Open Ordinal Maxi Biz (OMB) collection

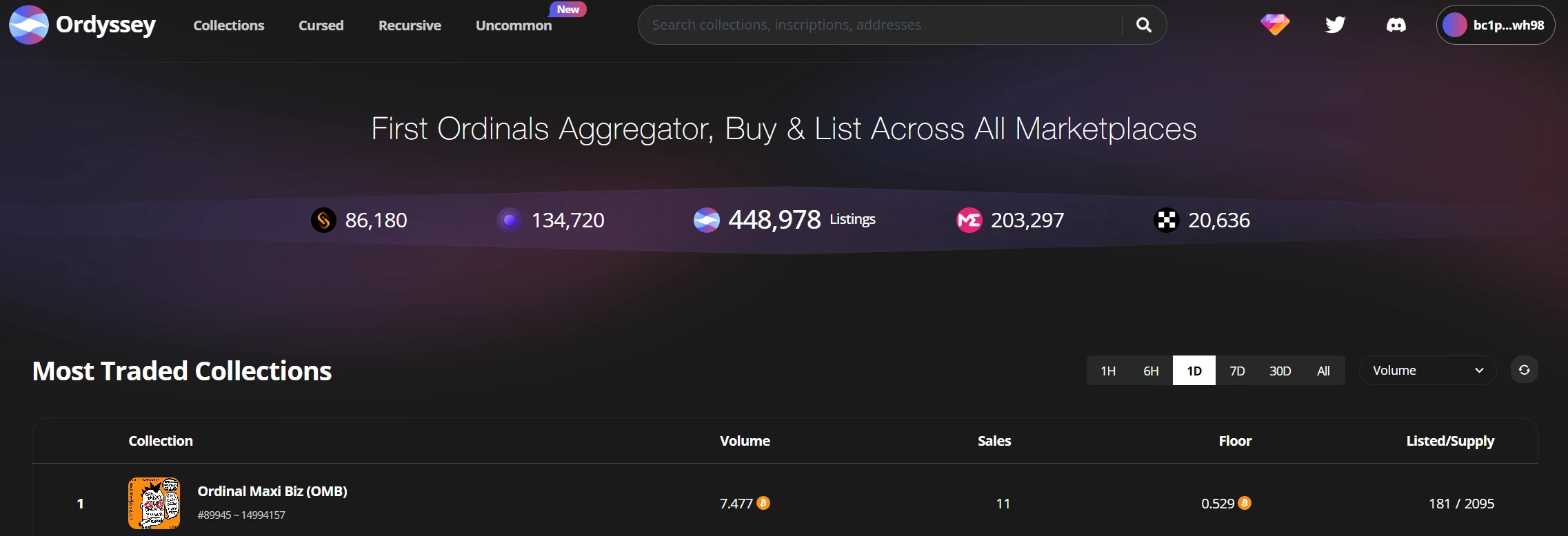(x=272, y=491)
